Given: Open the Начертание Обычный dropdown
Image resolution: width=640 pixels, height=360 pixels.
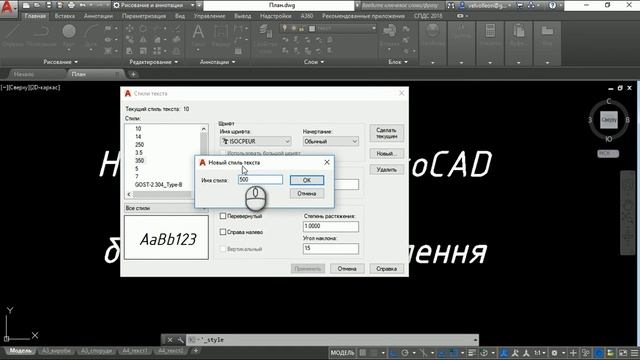Looking at the screenshot, I should 331,141.
